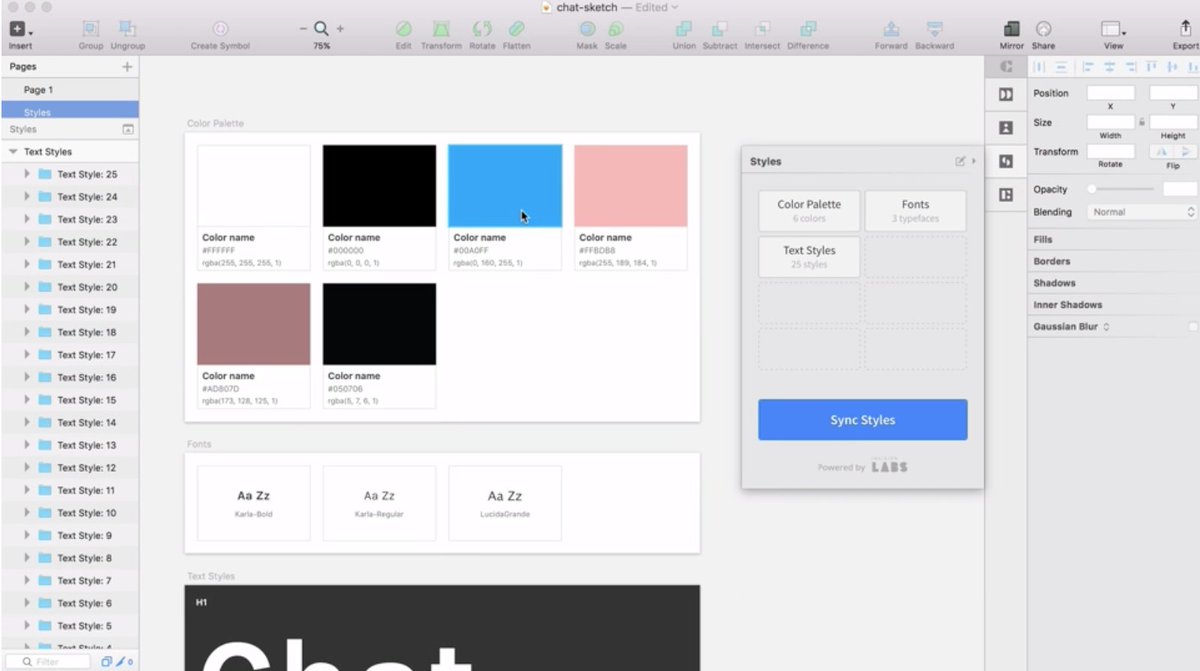The width and height of the screenshot is (1200, 671).
Task: Click the blue #00A0FF color swatch
Action: point(505,186)
